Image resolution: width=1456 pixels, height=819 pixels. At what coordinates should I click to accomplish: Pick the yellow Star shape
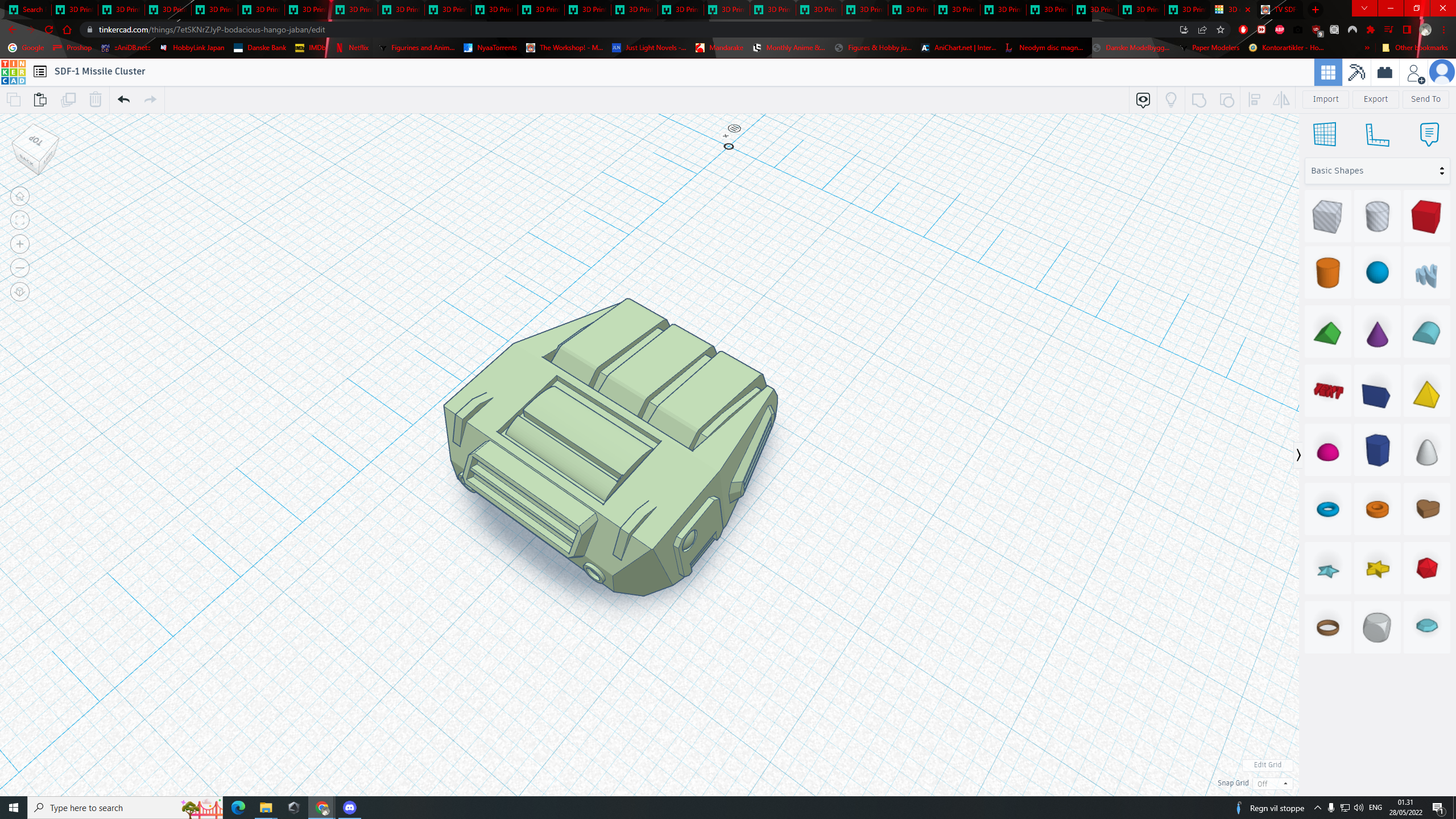1377,568
